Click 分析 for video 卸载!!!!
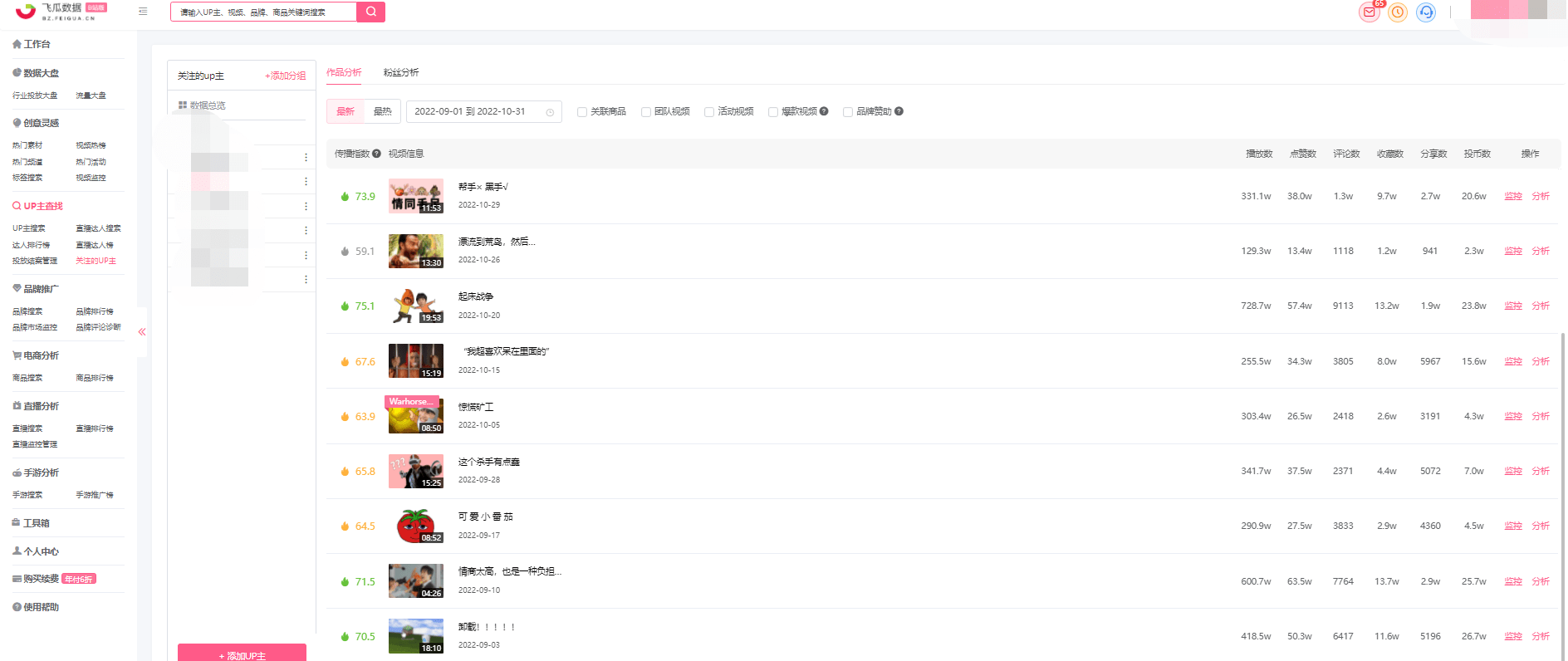Image resolution: width=1568 pixels, height=661 pixels. (x=1541, y=637)
